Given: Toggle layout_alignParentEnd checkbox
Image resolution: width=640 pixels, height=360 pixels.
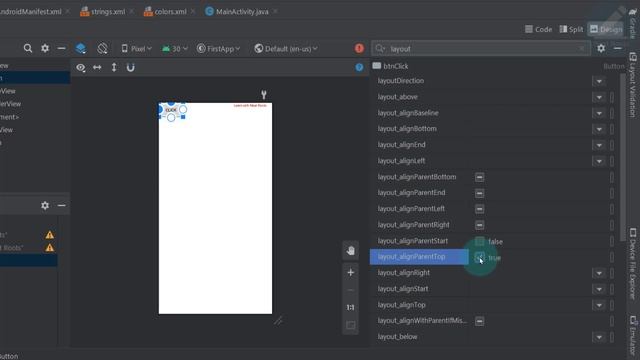Looking at the screenshot, I should coord(480,193).
